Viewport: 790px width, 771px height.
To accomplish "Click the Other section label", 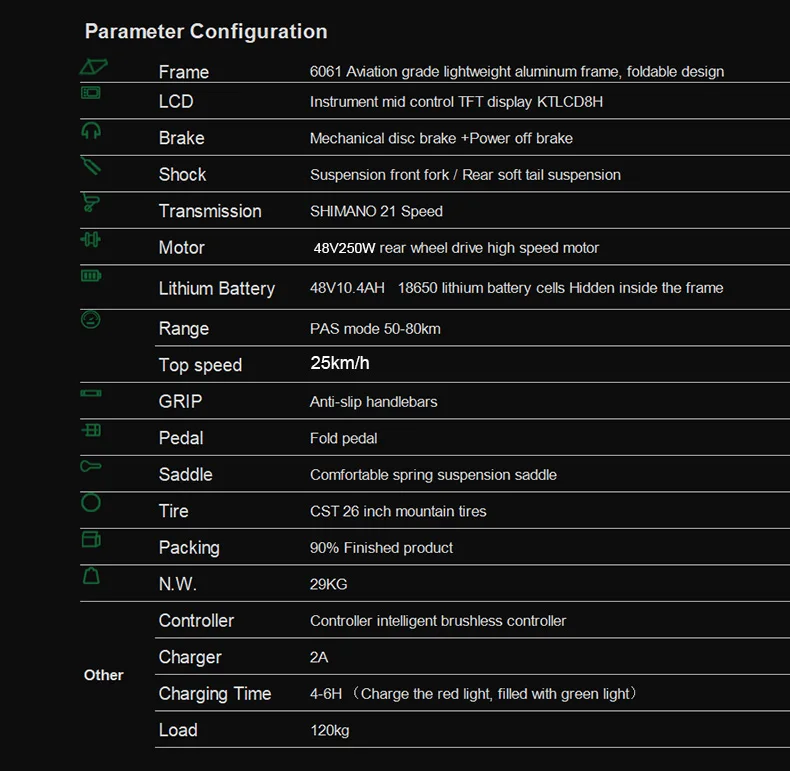I will (x=103, y=675).
